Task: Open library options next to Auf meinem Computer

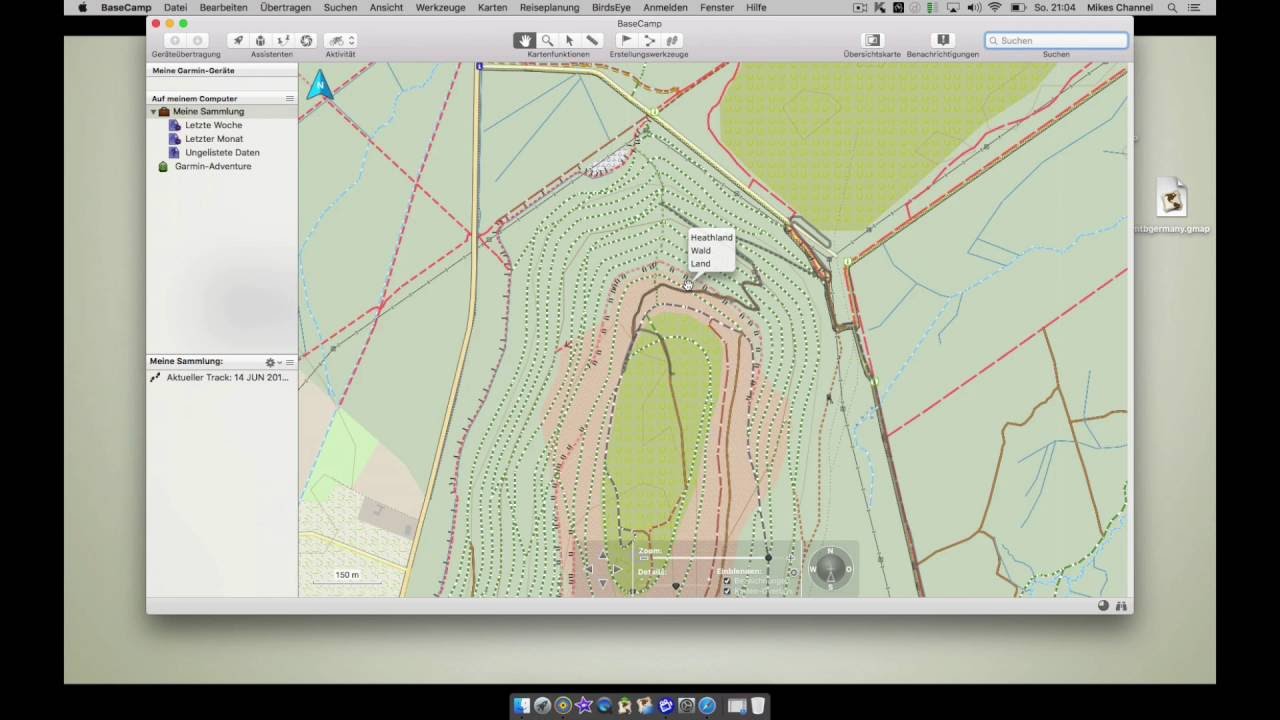Action: click(x=290, y=99)
